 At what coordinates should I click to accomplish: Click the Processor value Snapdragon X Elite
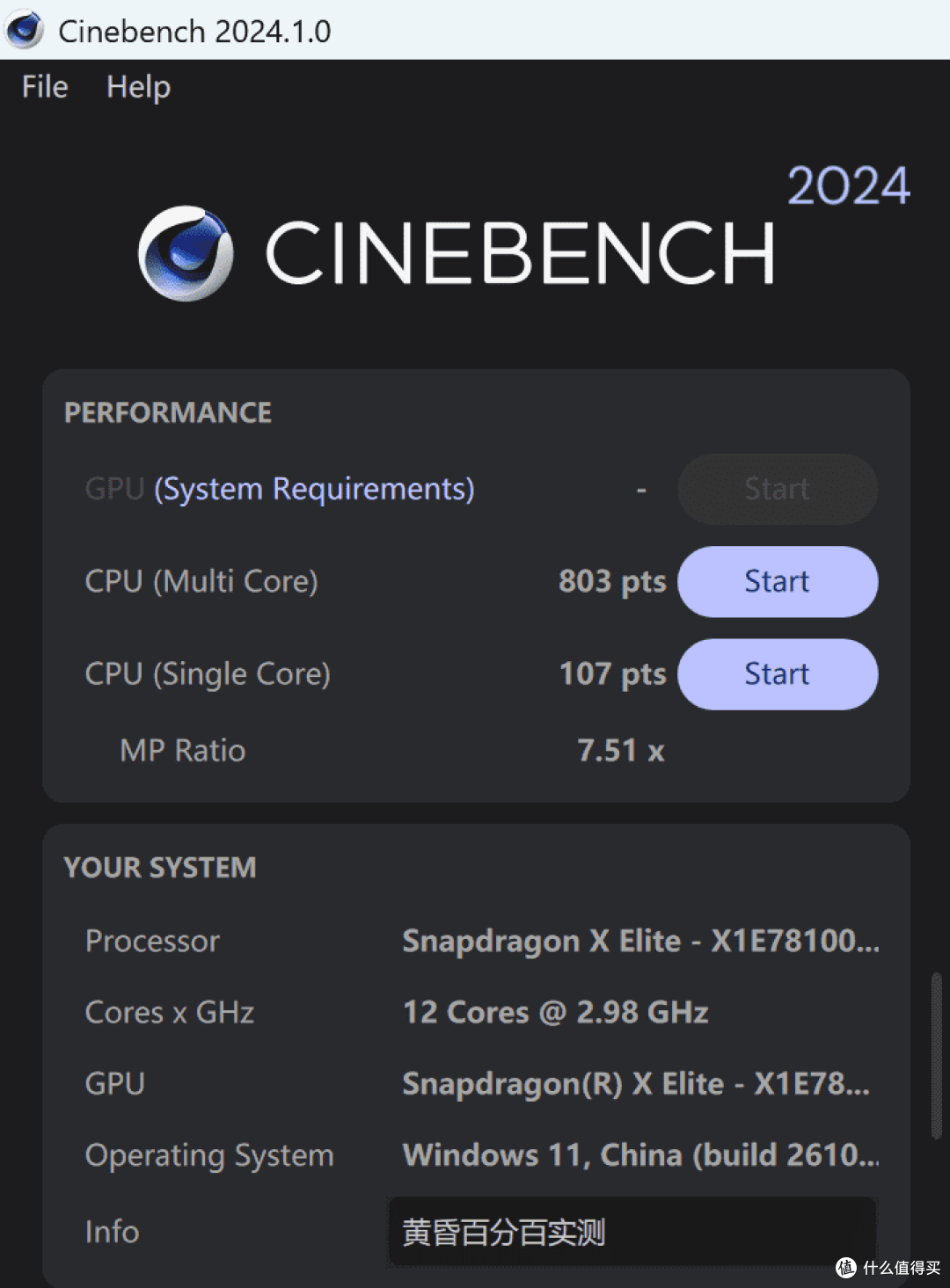point(640,941)
